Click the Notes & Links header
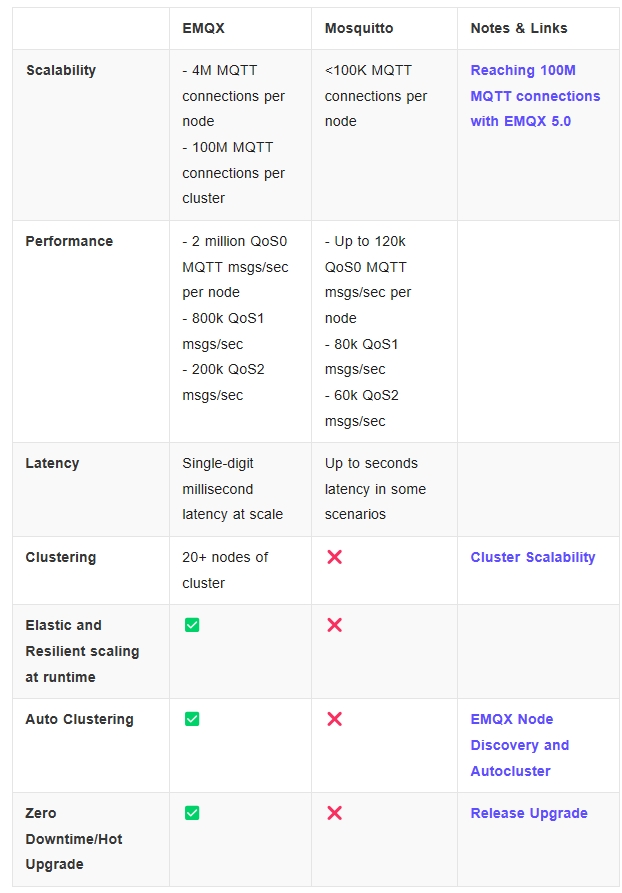622x893 pixels. pos(518,28)
